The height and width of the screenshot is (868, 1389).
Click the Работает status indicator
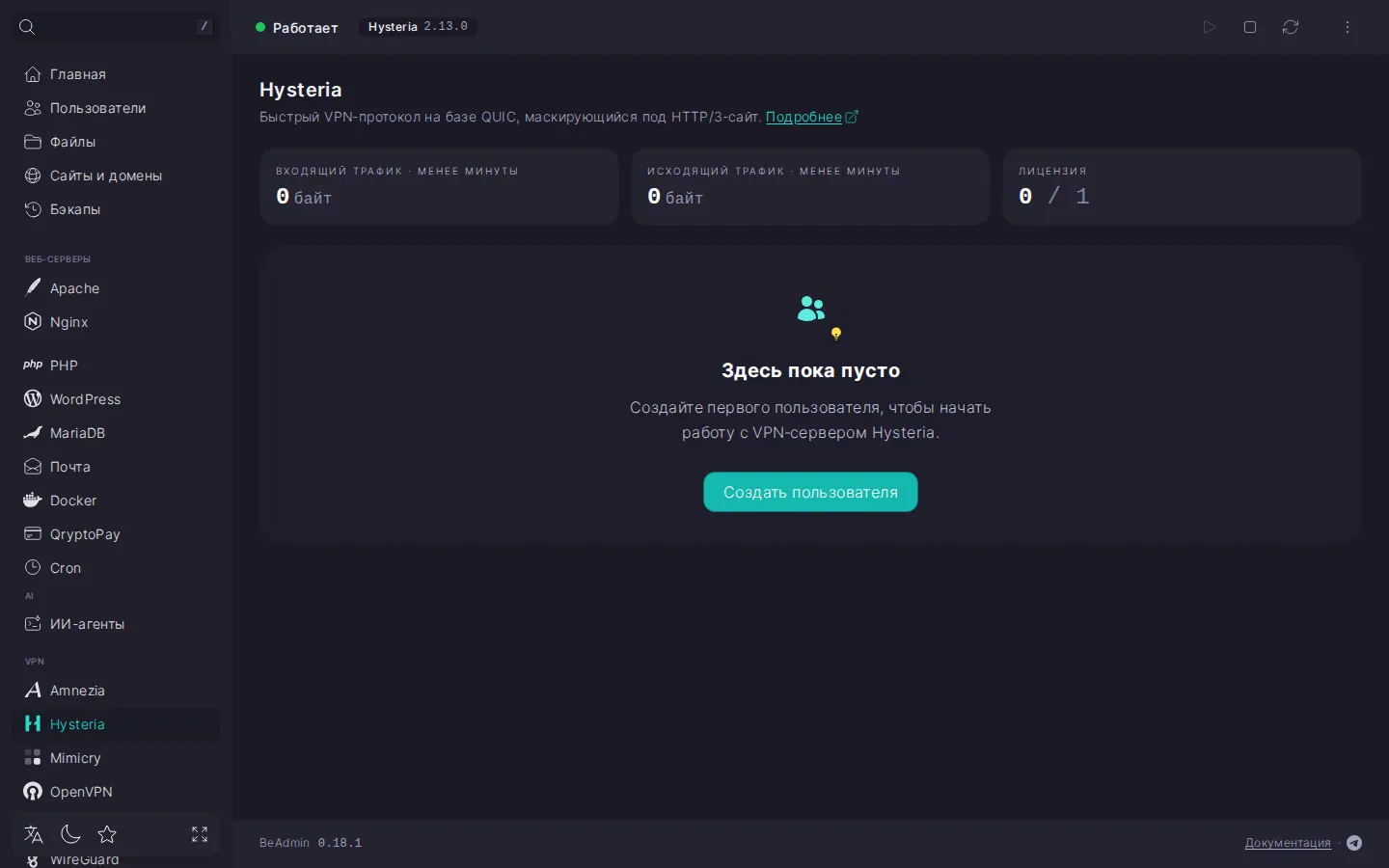pos(296,27)
